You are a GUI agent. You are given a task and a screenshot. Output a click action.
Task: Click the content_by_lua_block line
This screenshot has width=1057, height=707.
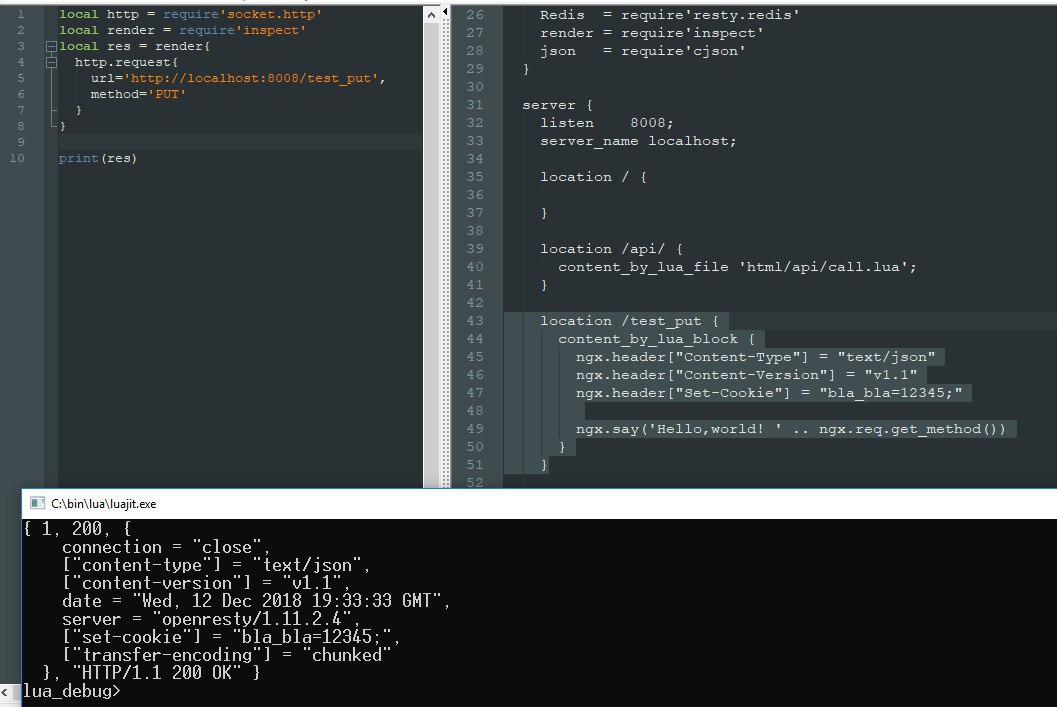[656, 339]
